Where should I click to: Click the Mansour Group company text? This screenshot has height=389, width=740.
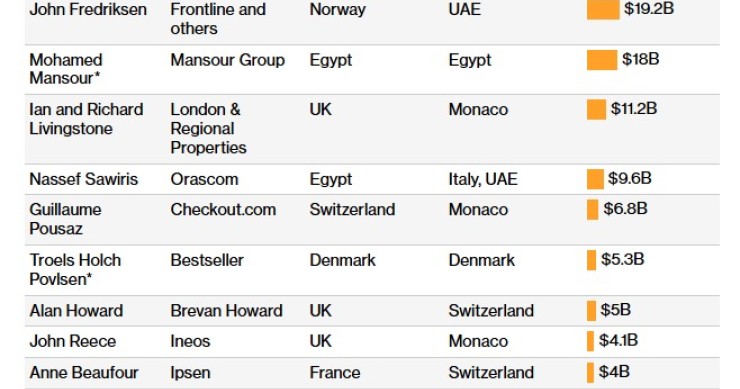tap(227, 60)
